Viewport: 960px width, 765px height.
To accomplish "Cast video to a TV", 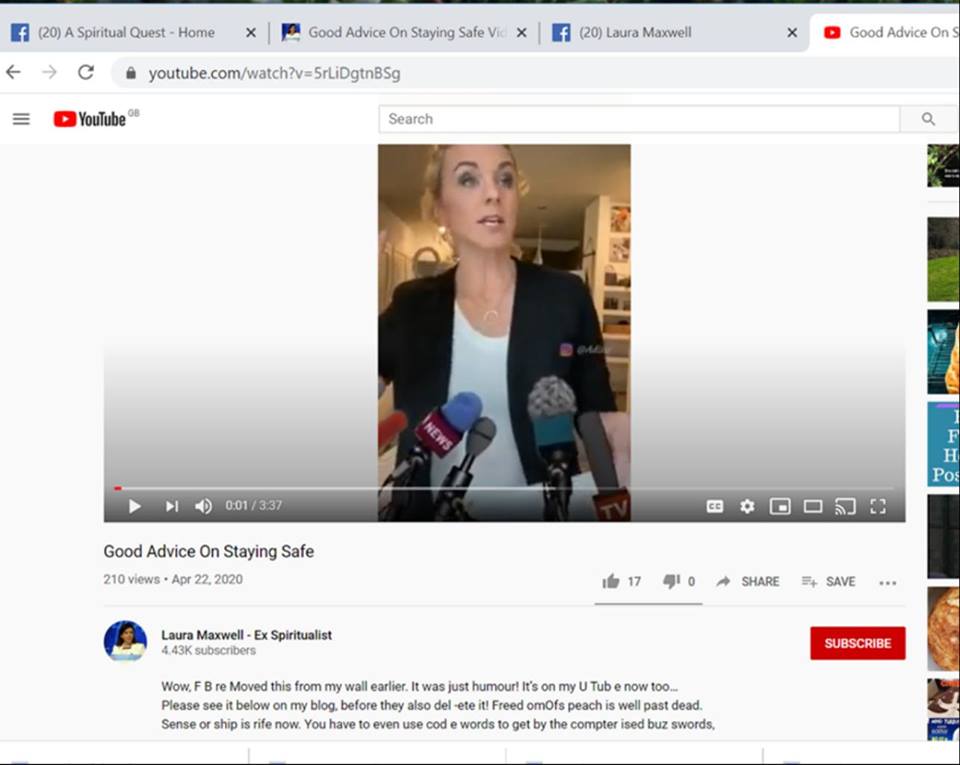I will click(845, 506).
